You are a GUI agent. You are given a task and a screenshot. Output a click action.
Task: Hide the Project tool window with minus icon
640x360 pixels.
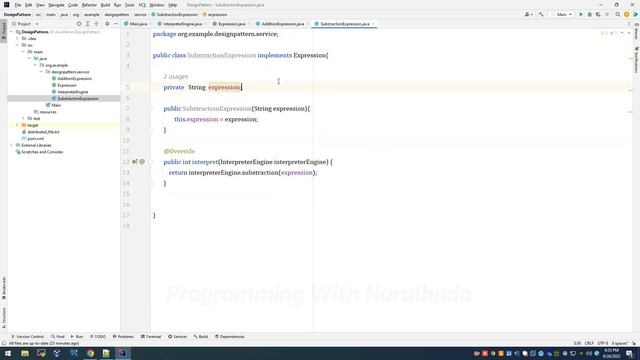click(116, 24)
